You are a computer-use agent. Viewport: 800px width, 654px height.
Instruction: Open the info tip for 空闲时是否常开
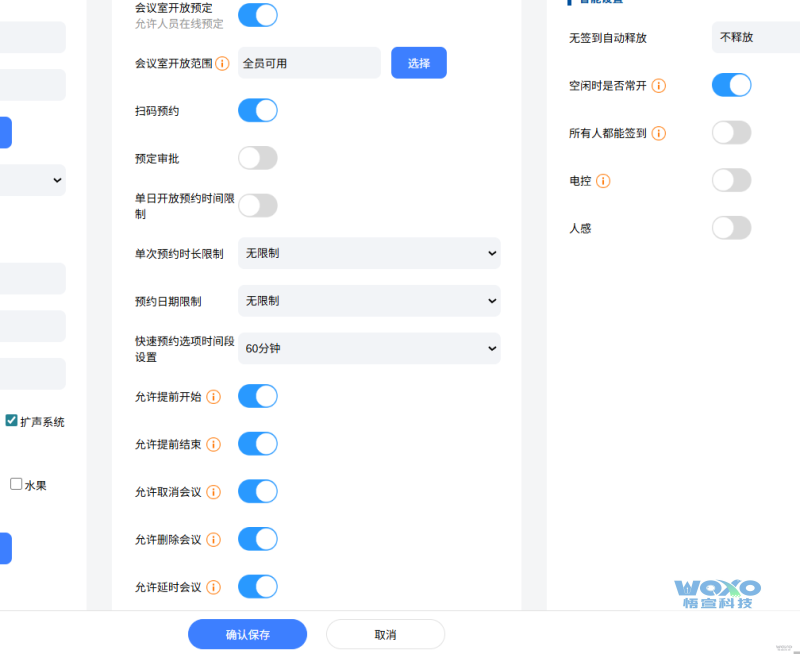pos(658,85)
